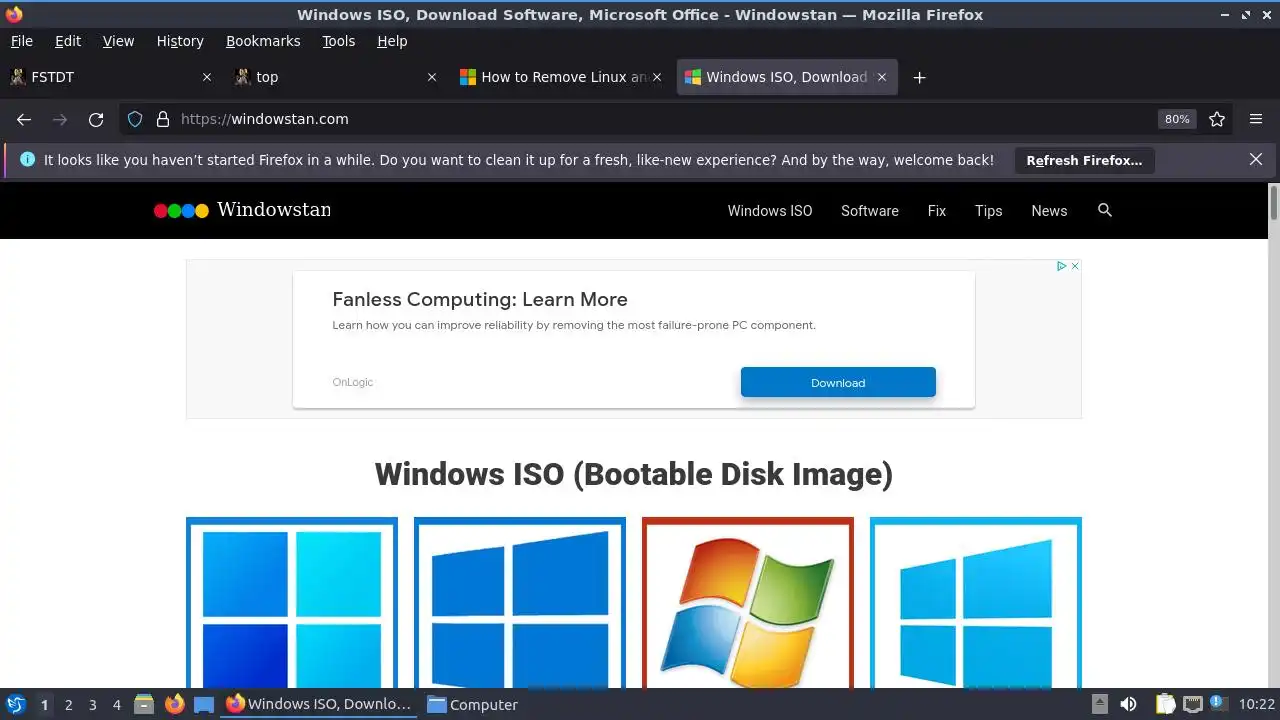Open the Software nav link
Image resolution: width=1280 pixels, height=720 pixels.
click(x=870, y=211)
